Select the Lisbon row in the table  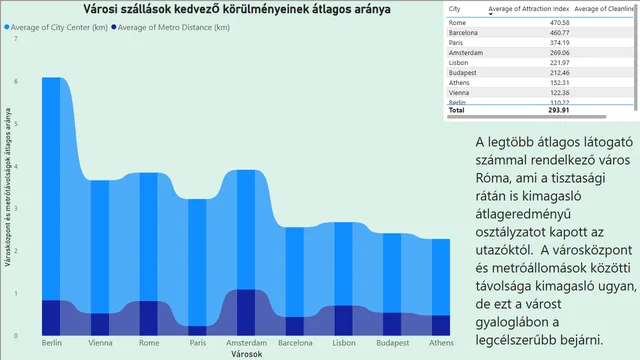point(540,63)
